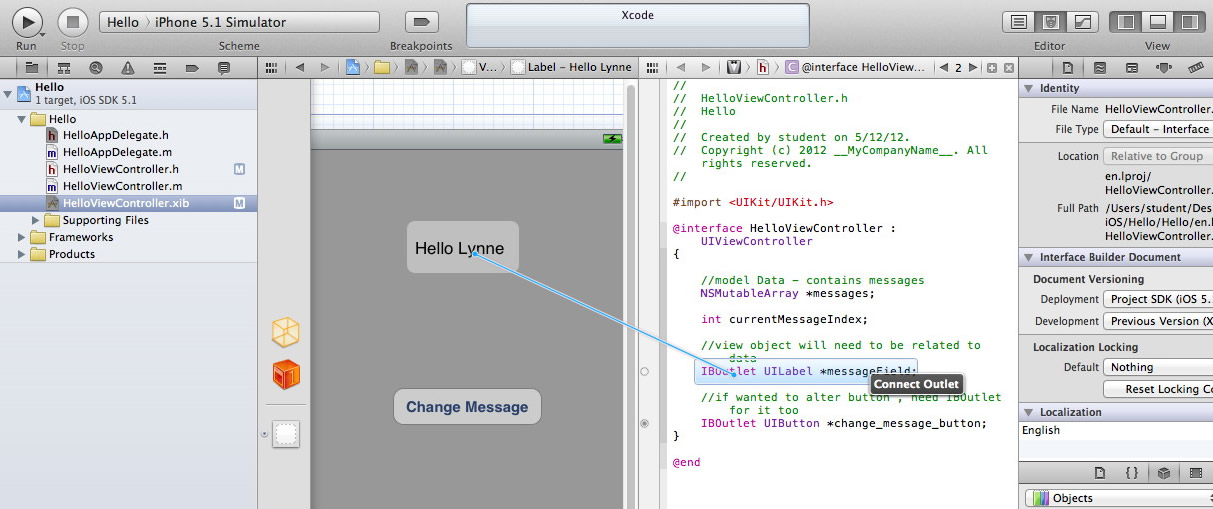Expand the Frameworks folder
The width and height of the screenshot is (1213, 509).
pos(23,237)
